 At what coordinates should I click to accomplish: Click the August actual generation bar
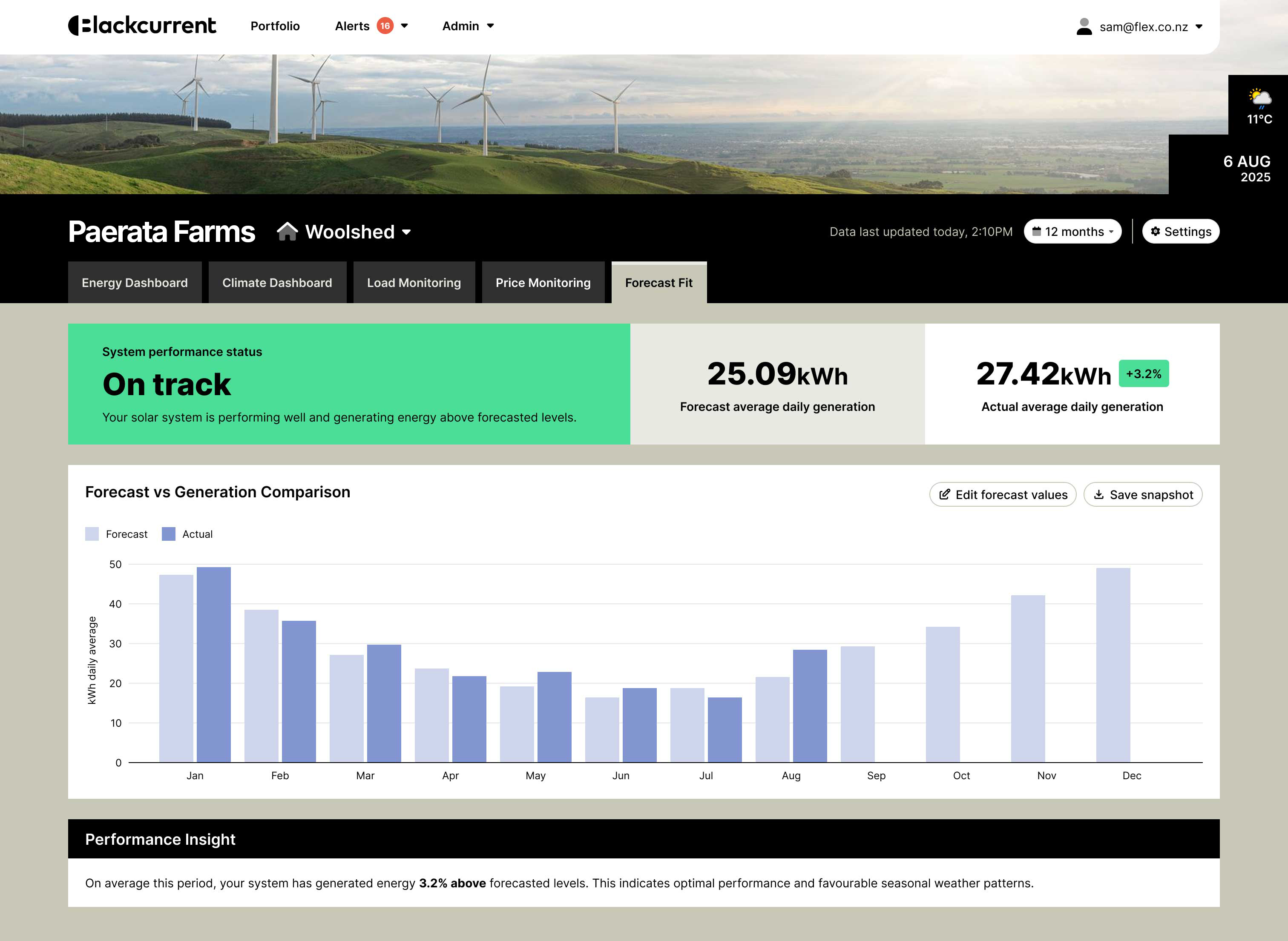pyautogui.click(x=810, y=706)
